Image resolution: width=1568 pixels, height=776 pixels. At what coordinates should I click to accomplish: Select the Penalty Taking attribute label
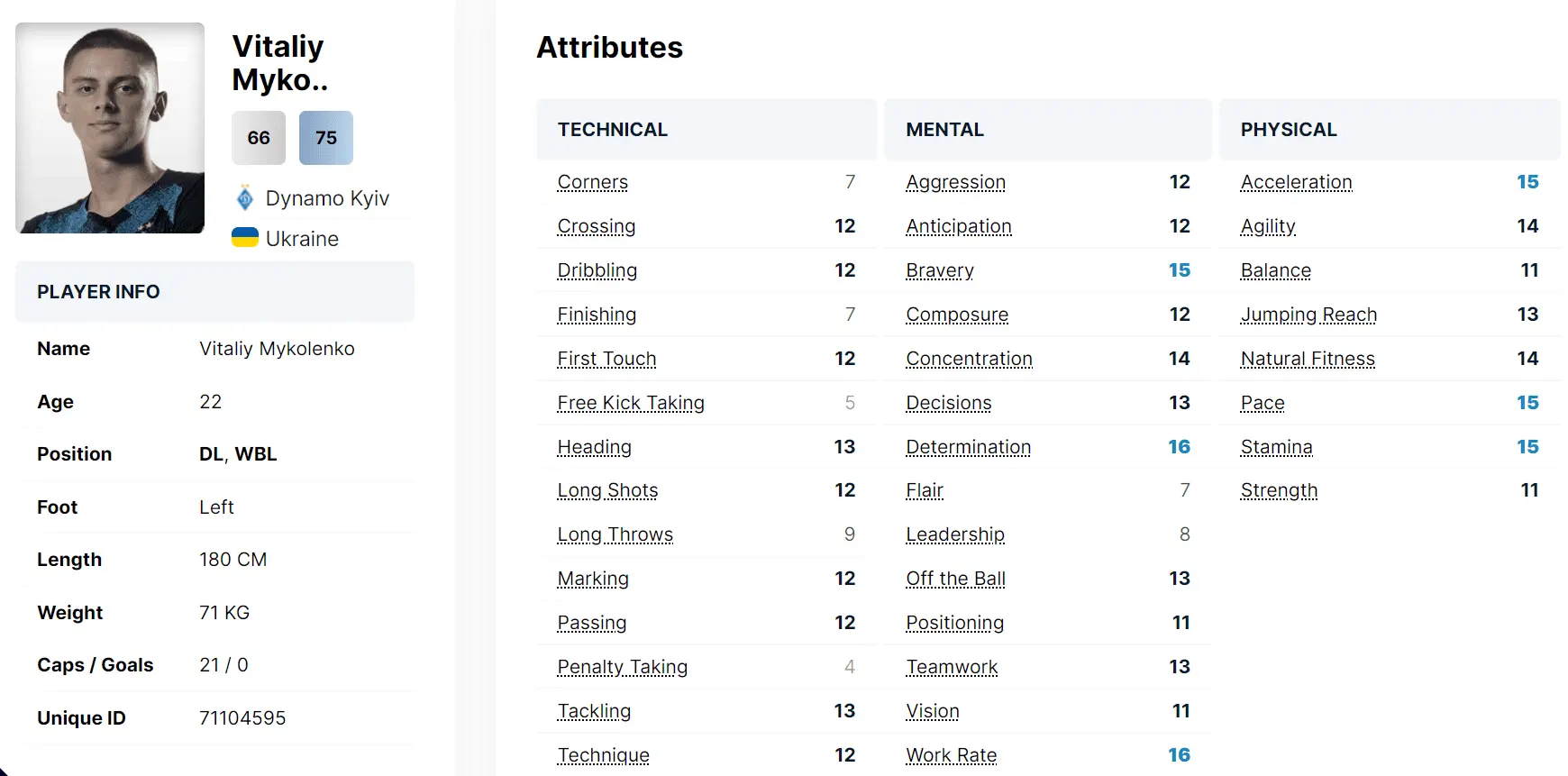tap(622, 667)
